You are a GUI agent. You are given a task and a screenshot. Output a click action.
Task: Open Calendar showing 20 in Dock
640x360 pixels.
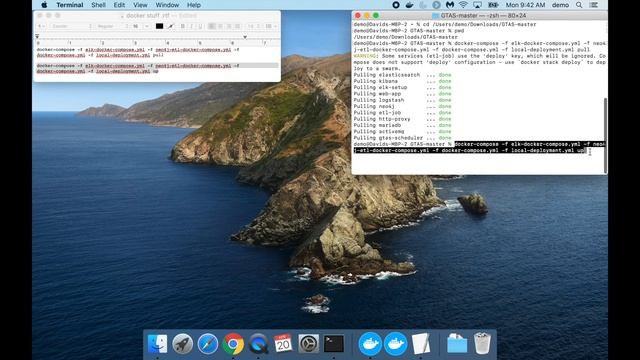[283, 344]
